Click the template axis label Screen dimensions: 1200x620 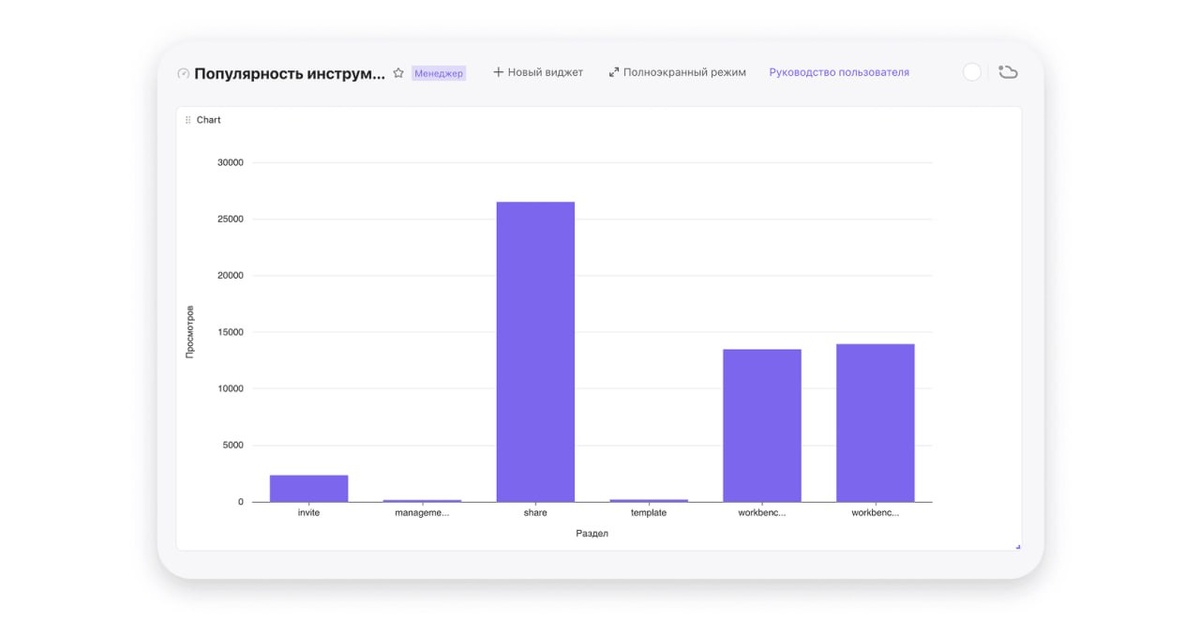coord(649,513)
